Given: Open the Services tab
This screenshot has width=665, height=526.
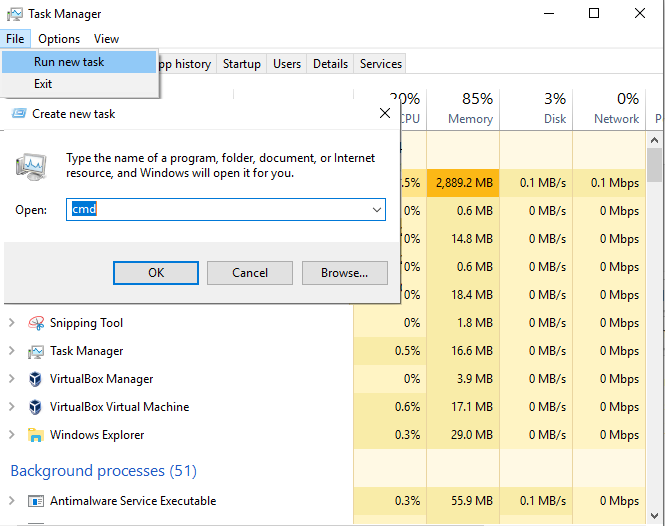Looking at the screenshot, I should click(380, 64).
